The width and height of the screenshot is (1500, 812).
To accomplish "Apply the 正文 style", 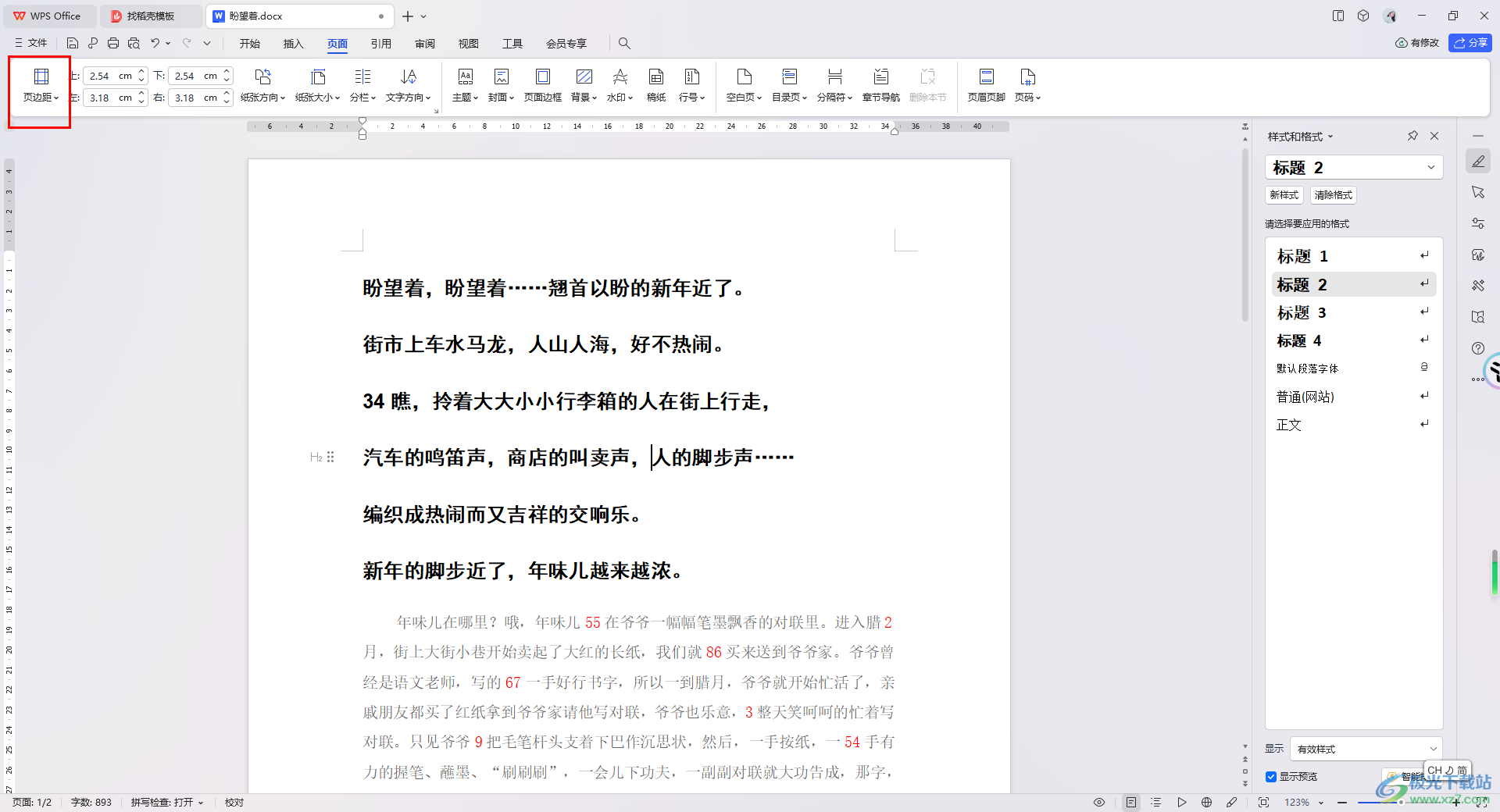I will coord(1354,425).
